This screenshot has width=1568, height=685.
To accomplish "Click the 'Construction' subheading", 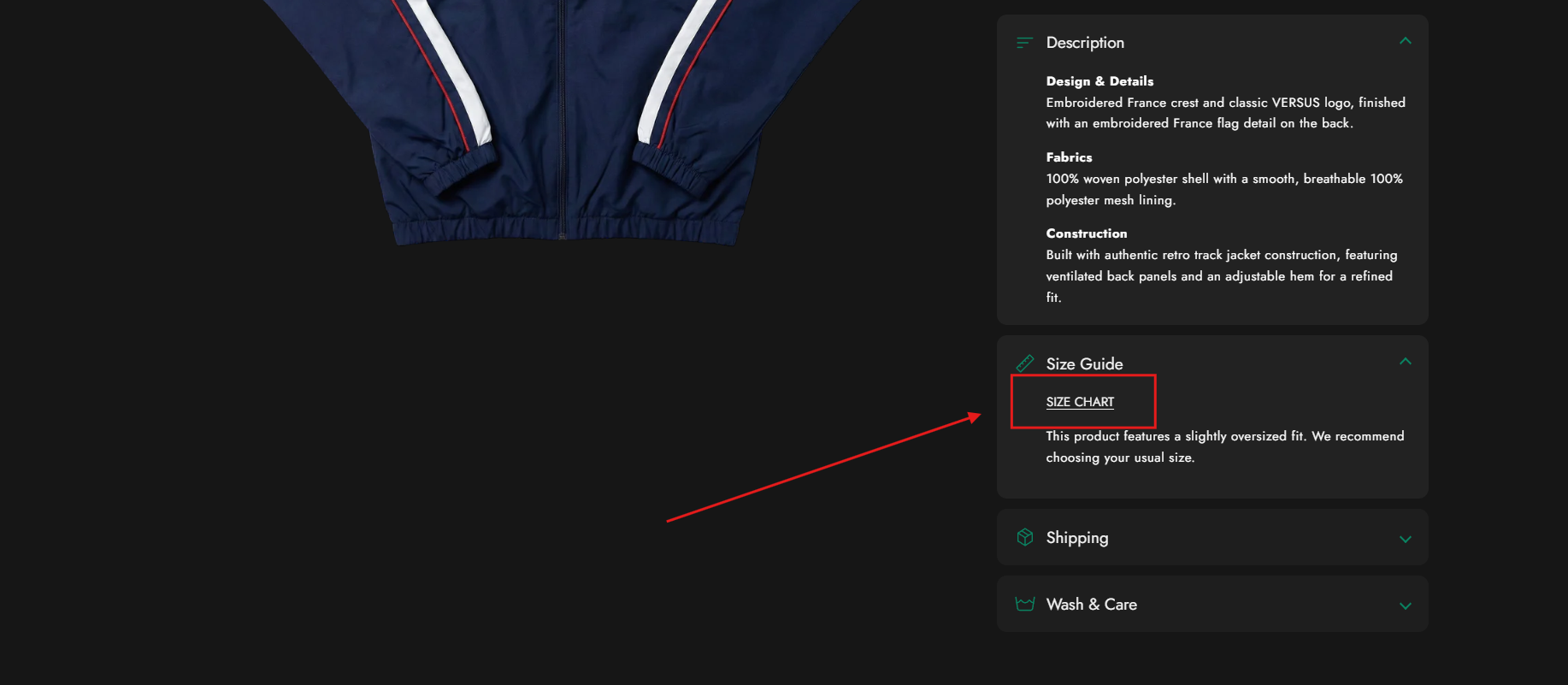I will pyautogui.click(x=1086, y=233).
